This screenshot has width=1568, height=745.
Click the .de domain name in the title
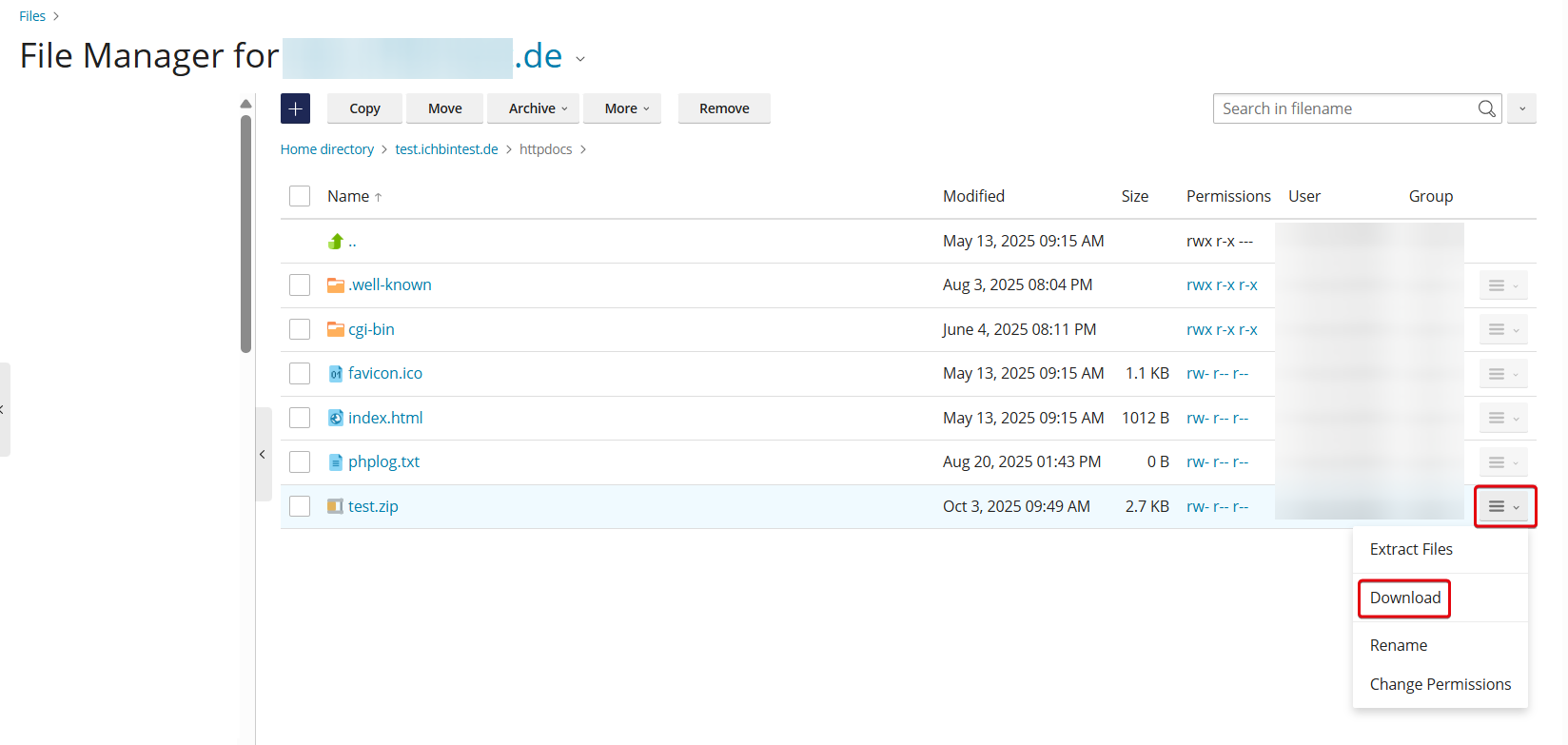tap(538, 56)
